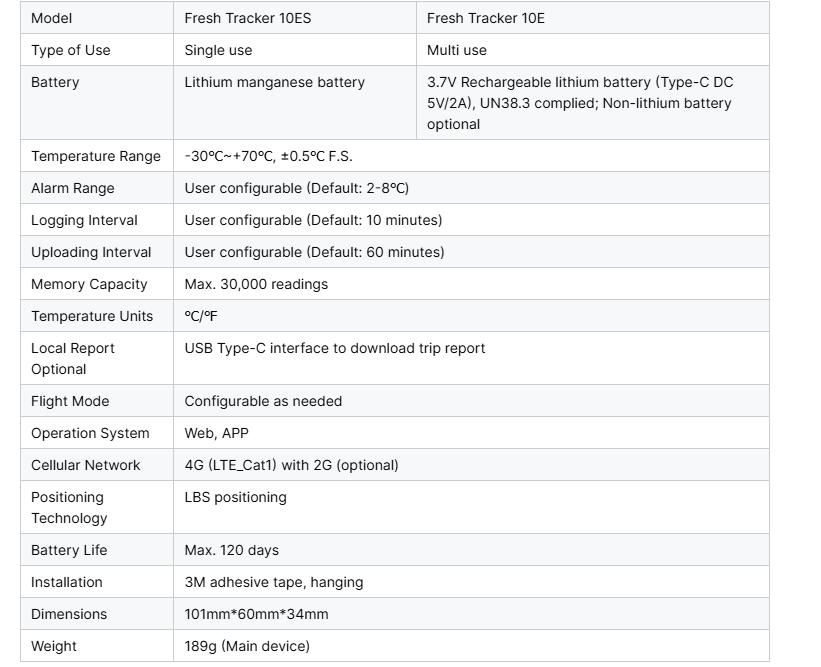This screenshot has height=667, width=821.
Task: Click the "Alarm Range" row label
Action: (72, 188)
